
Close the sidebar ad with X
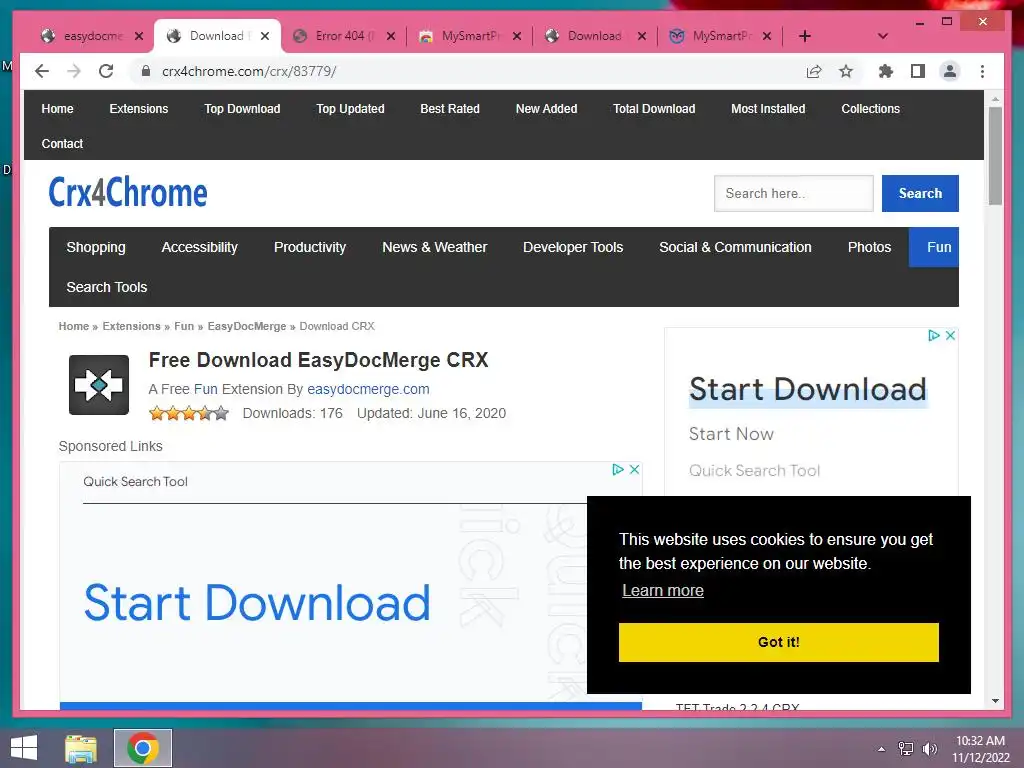pyautogui.click(x=950, y=335)
